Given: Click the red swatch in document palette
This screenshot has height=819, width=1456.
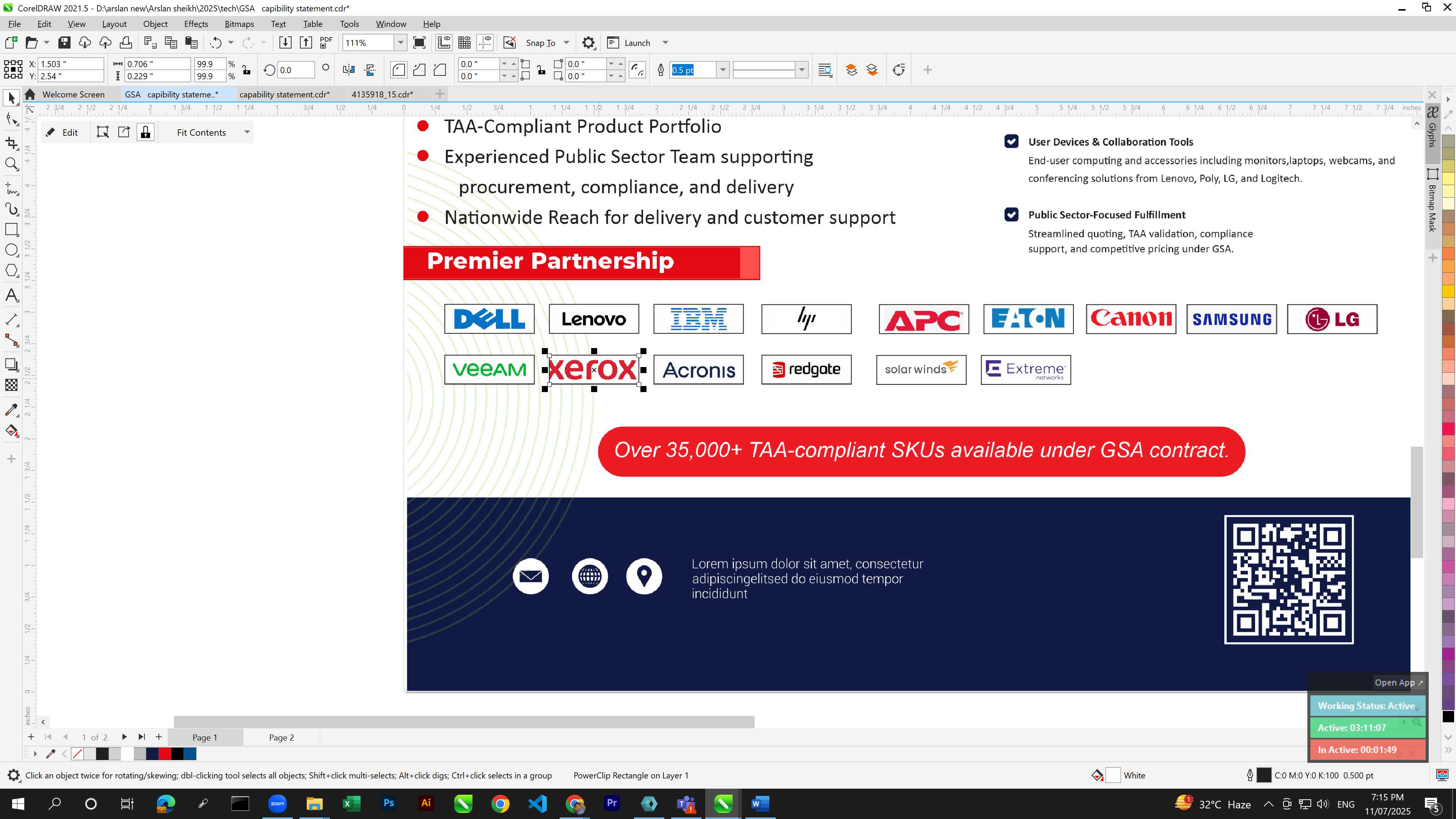Looking at the screenshot, I should [165, 753].
